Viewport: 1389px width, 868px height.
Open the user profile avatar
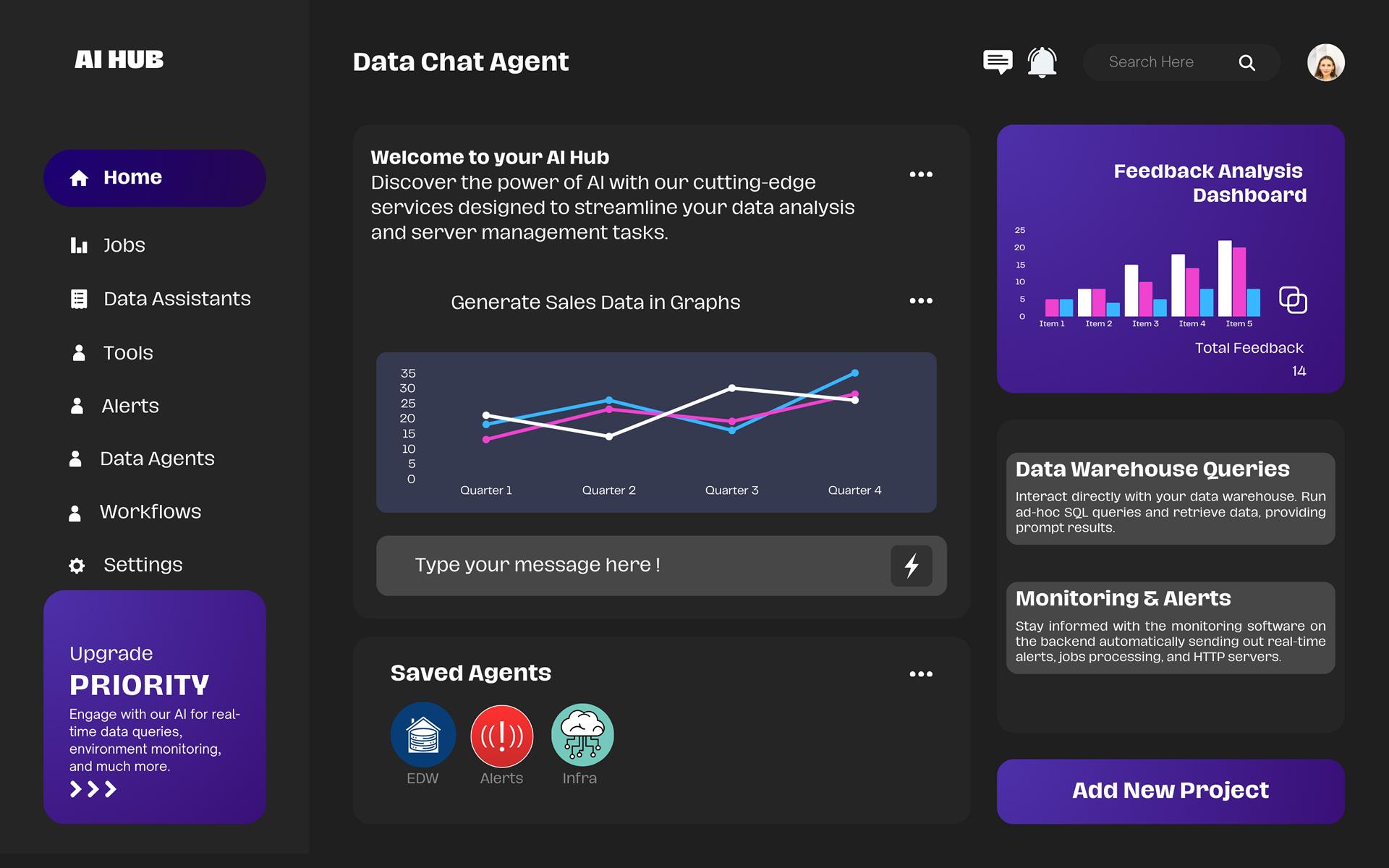pos(1325,63)
